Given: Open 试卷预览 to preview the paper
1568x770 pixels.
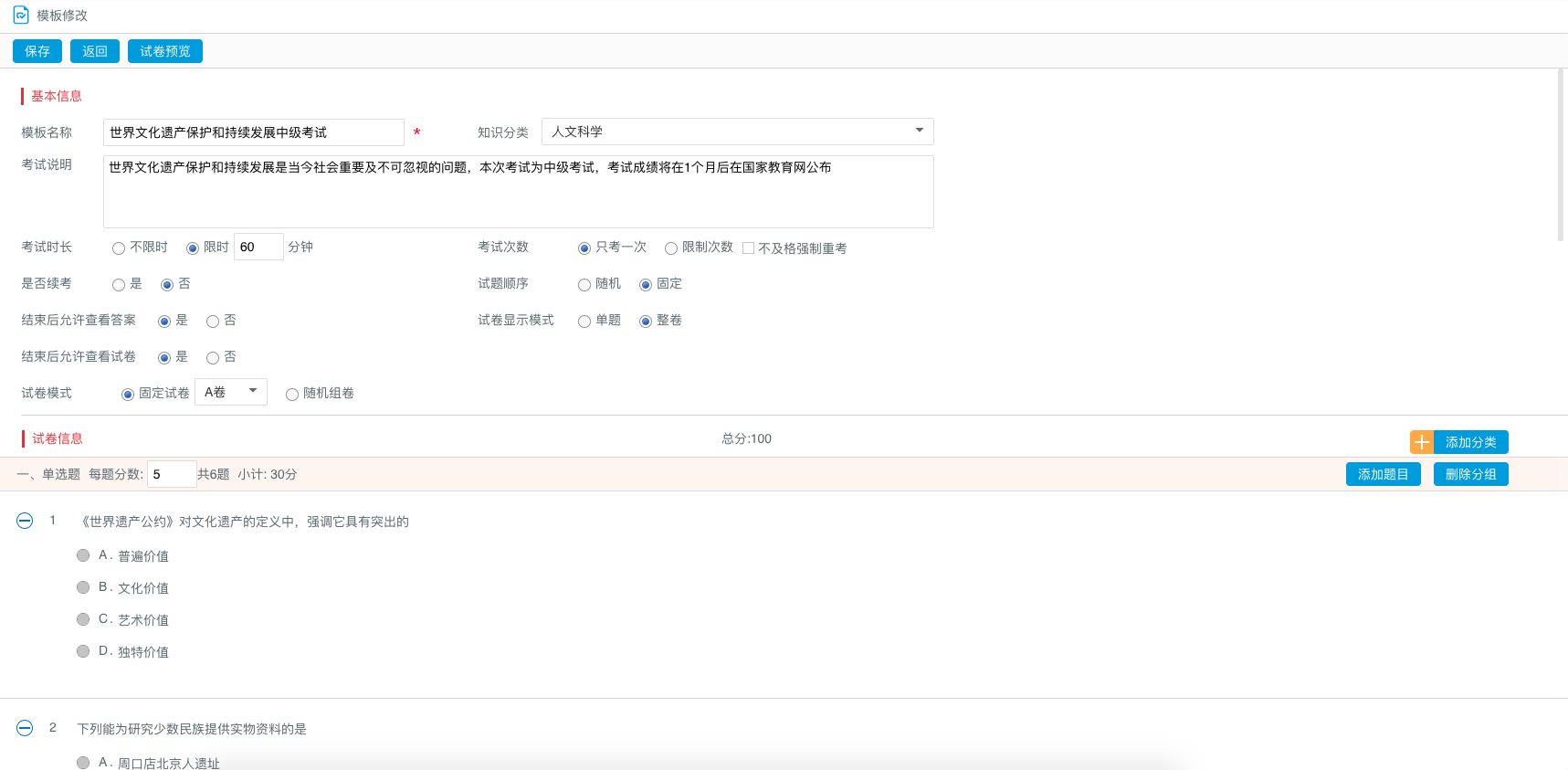Looking at the screenshot, I should (x=165, y=51).
